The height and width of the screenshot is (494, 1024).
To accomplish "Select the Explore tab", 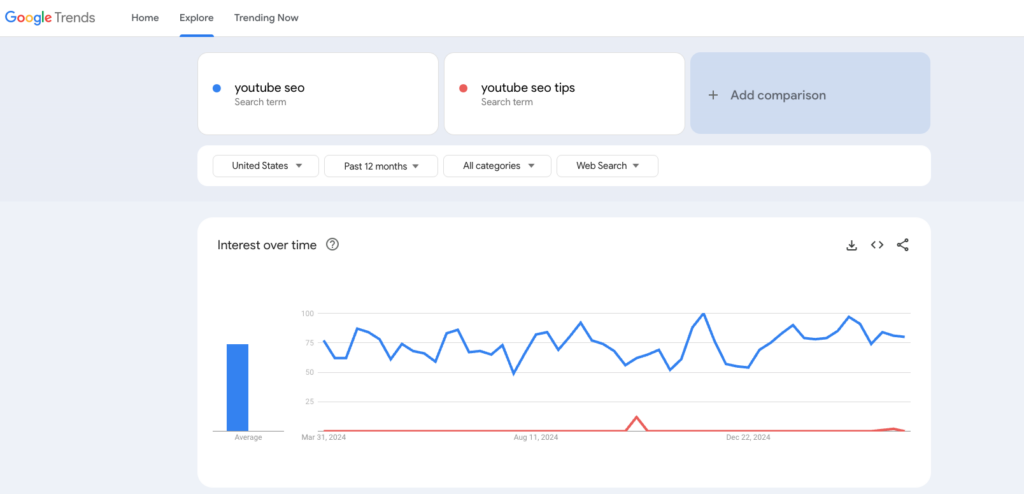I will (197, 18).
